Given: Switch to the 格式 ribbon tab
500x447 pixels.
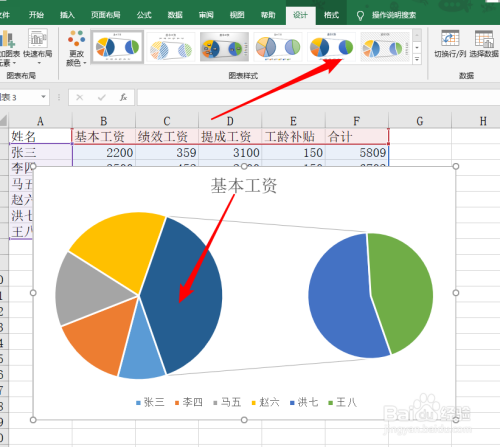Looking at the screenshot, I should 331,15.
